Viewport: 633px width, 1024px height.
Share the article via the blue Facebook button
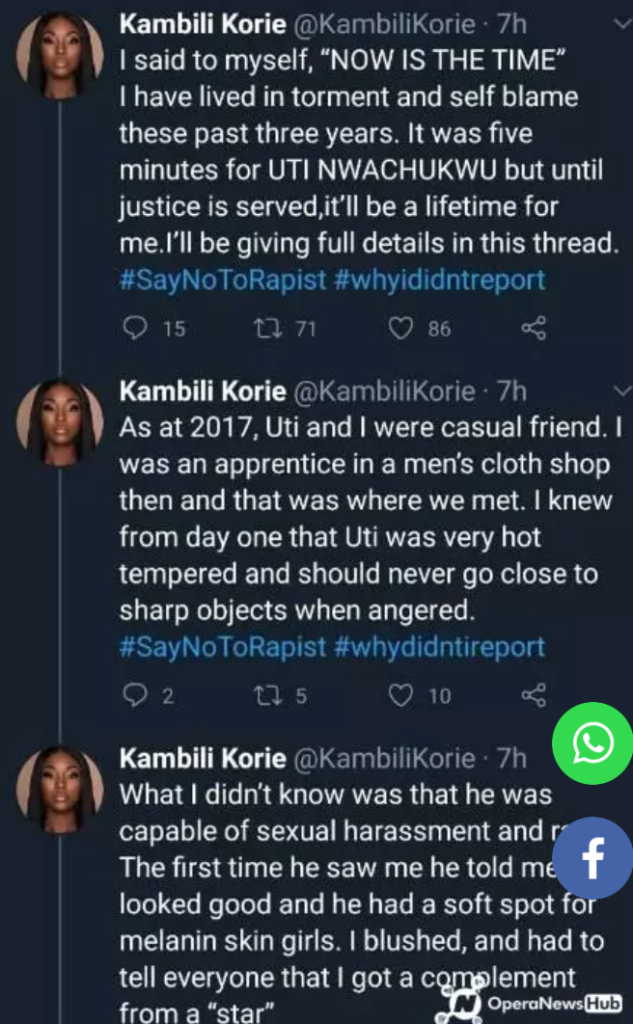pyautogui.click(x=592, y=856)
